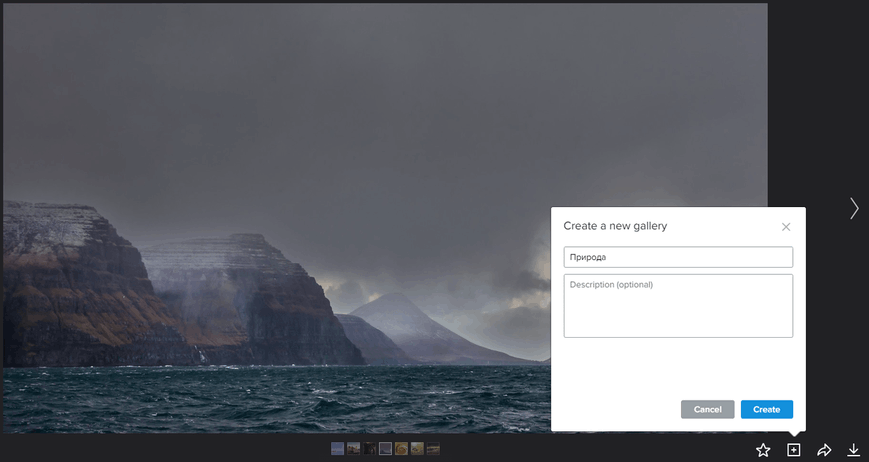Viewport: 869px width, 462px height.
Task: Favorite the photo with the star icon
Action: coord(763,450)
